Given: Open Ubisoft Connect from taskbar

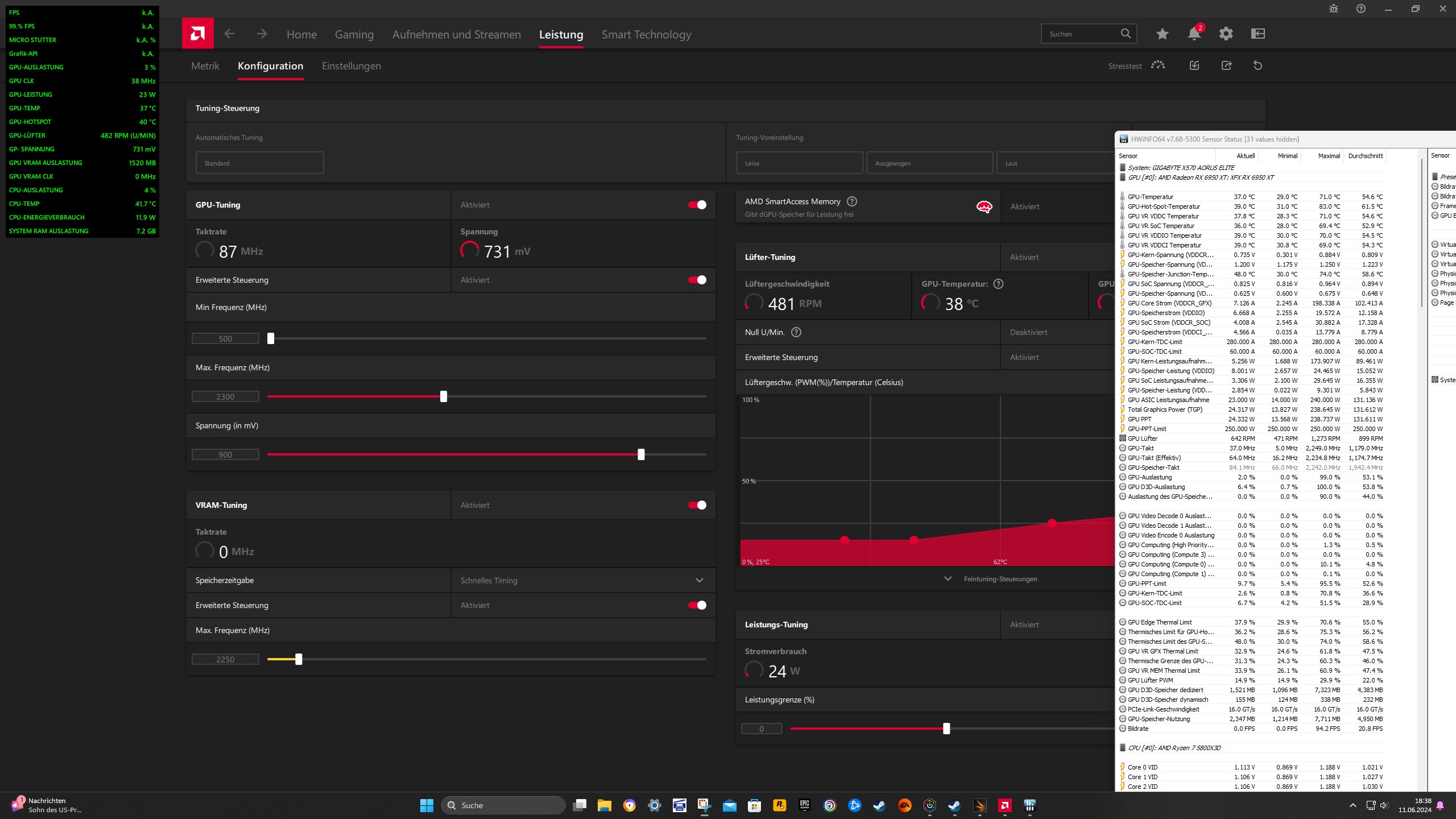Looking at the screenshot, I should click(830, 805).
